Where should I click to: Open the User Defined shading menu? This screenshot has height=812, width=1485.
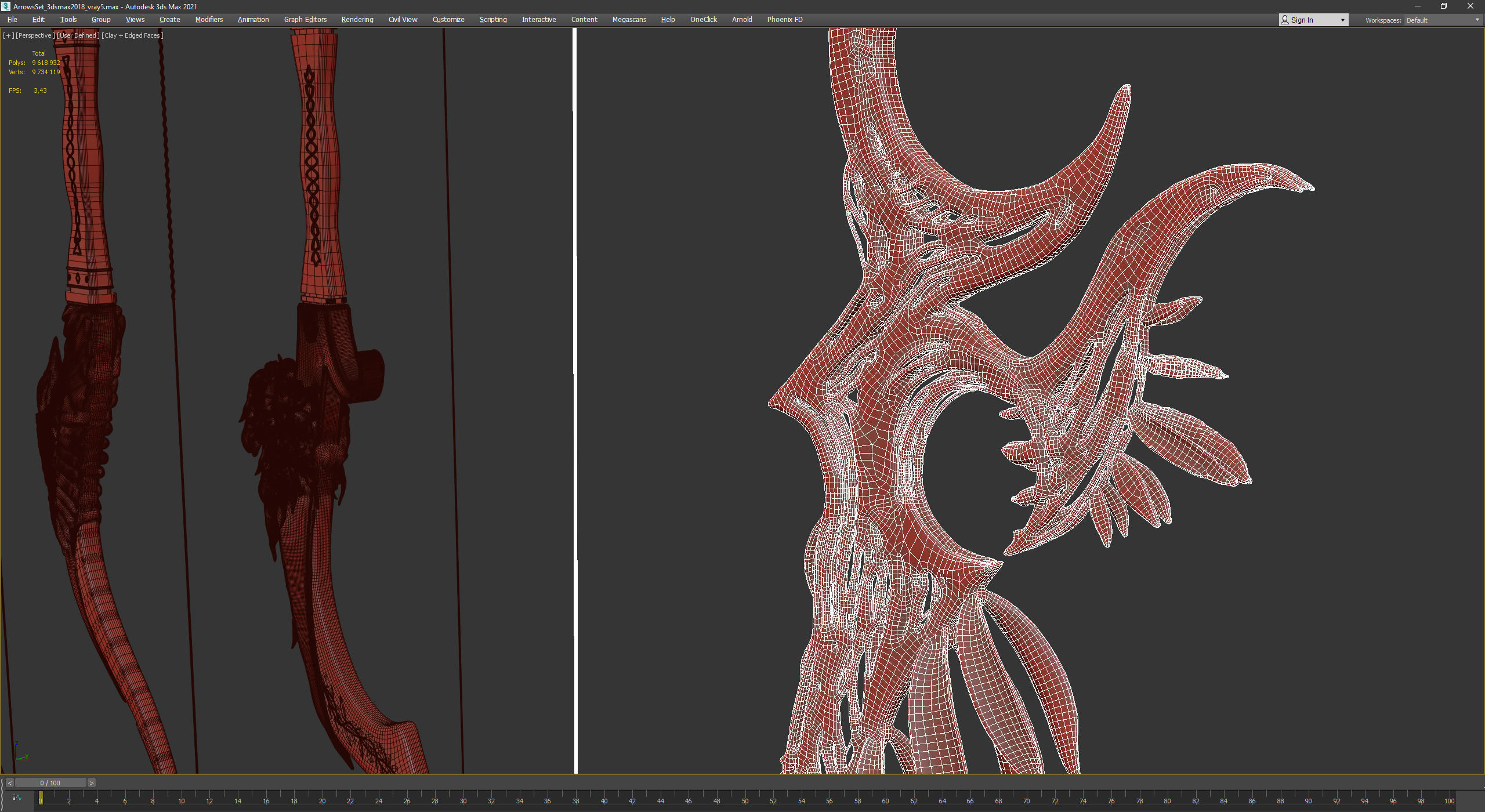pos(78,35)
